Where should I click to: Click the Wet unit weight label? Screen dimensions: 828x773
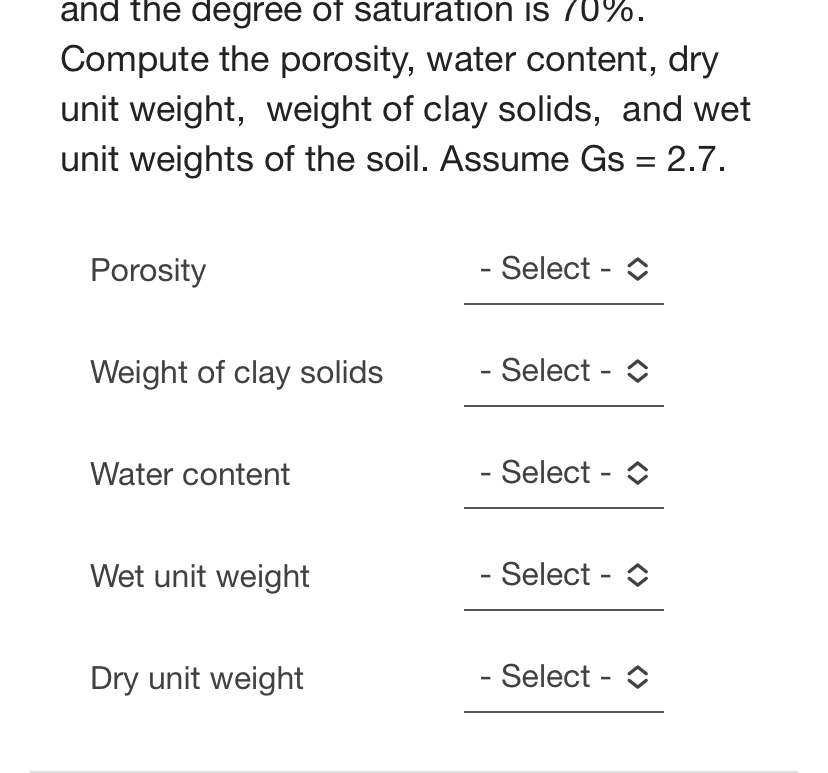199,577
